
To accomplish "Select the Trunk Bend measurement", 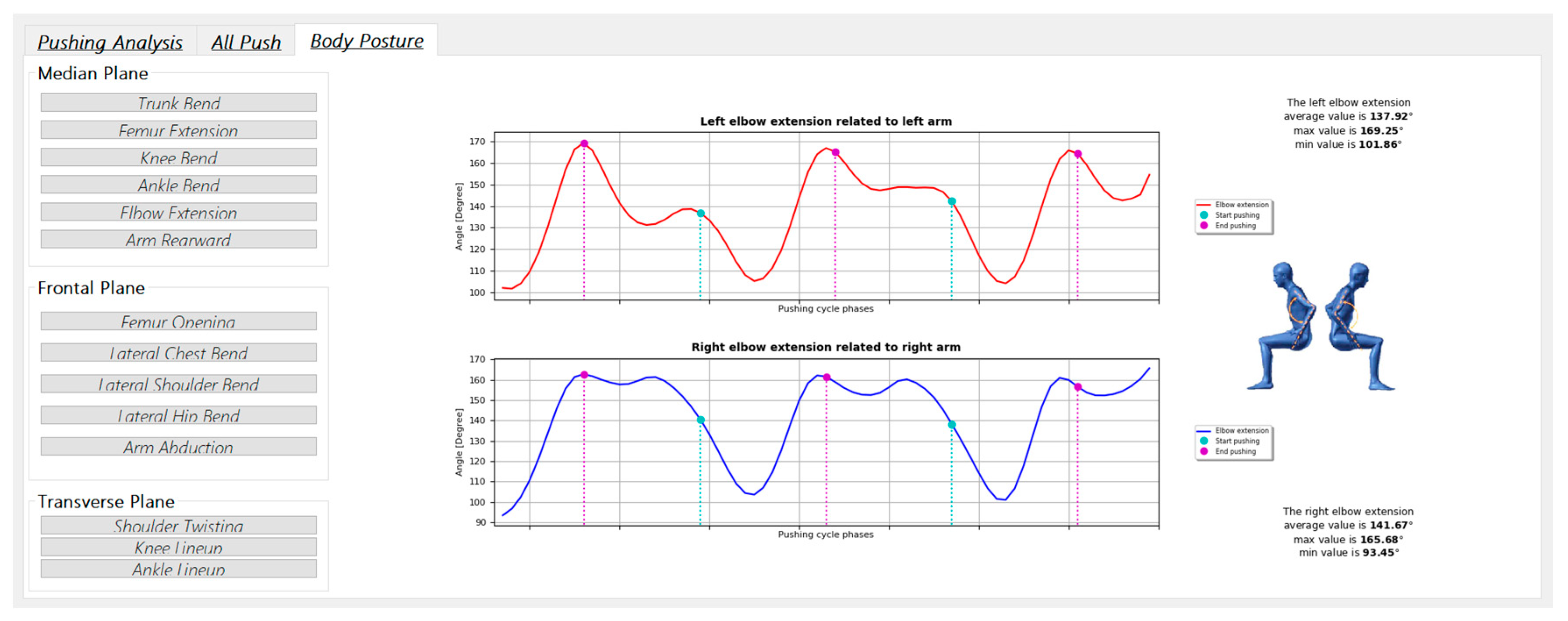I will pyautogui.click(x=178, y=102).
